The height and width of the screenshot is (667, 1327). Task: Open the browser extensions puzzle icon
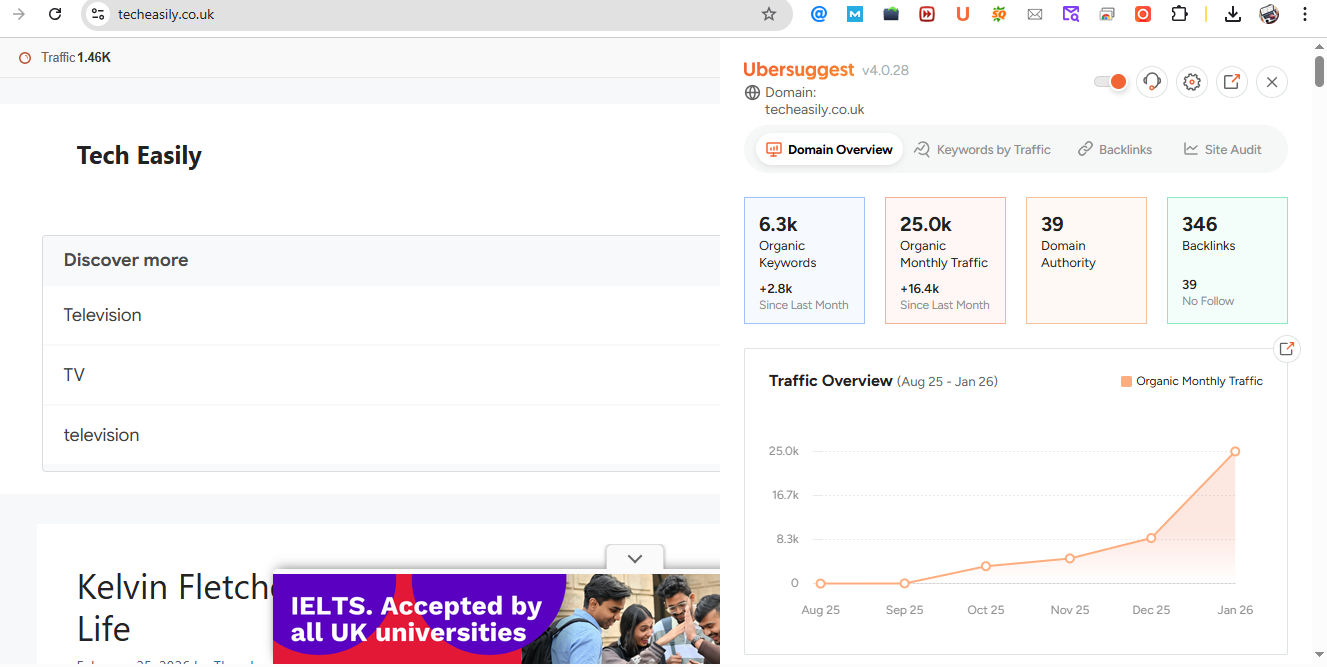point(1179,14)
